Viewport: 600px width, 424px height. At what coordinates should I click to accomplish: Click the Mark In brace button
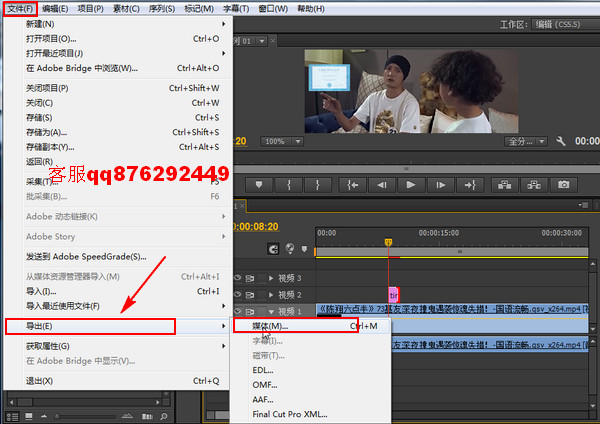(289, 185)
